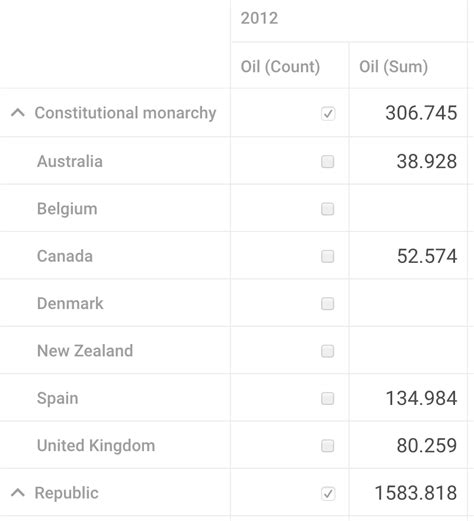Toggle Spain Oil Count checkbox
The image size is (474, 521).
328,398
